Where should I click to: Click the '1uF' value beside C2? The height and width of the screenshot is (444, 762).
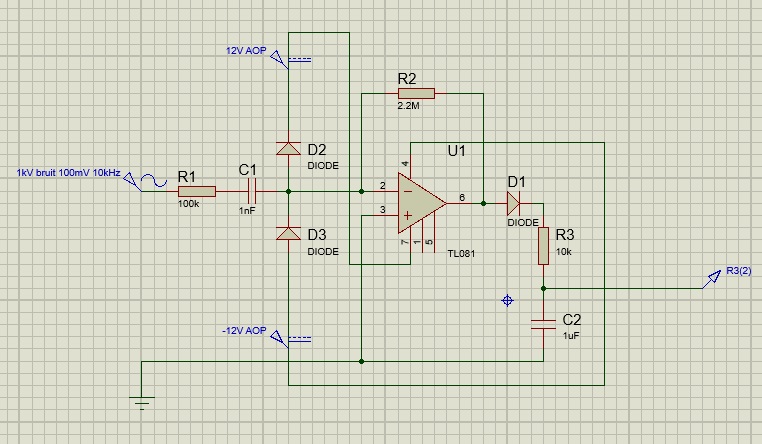(571, 335)
